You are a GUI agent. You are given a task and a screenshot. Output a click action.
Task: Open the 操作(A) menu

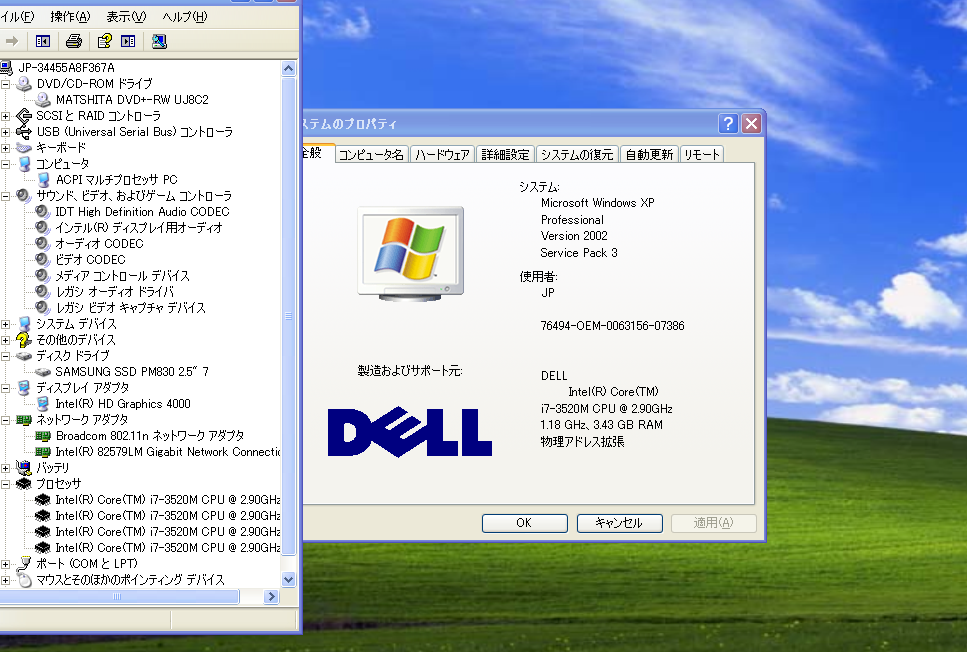pyautogui.click(x=70, y=17)
